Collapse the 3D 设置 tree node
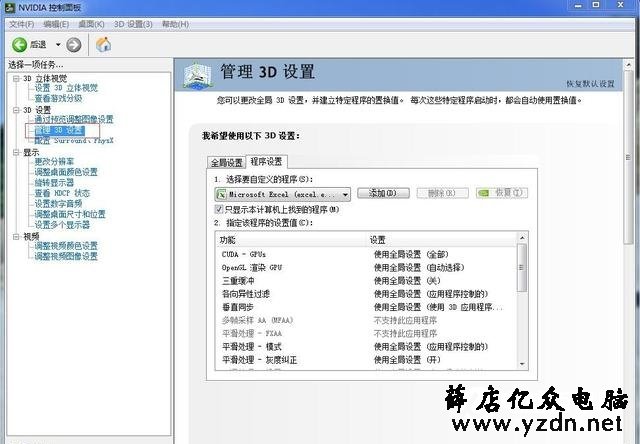 [16, 110]
